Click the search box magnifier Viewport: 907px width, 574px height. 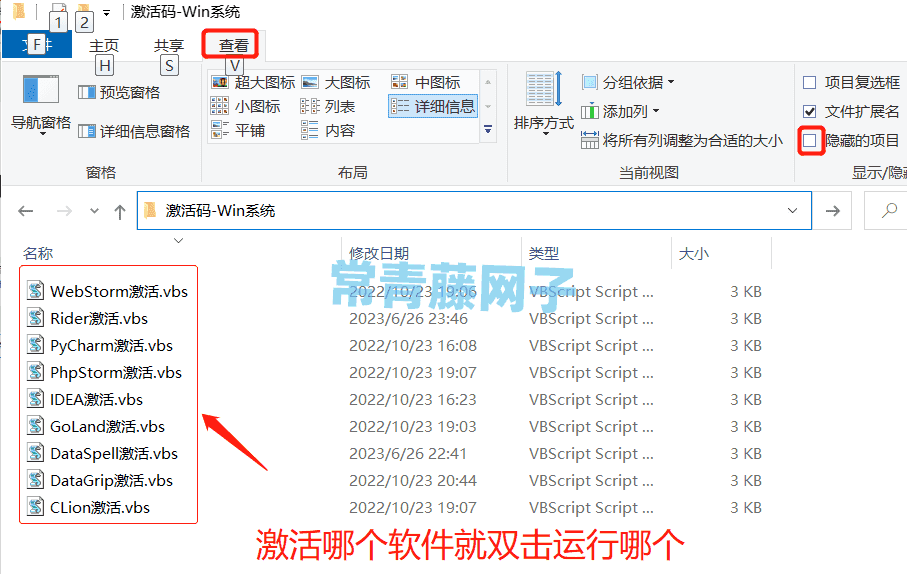click(x=890, y=211)
